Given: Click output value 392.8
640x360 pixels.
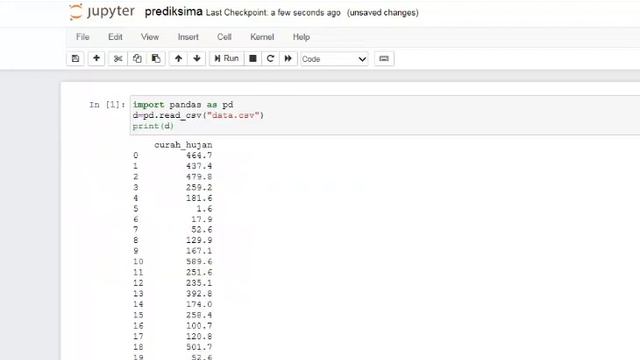Looking at the screenshot, I should click(199, 294).
